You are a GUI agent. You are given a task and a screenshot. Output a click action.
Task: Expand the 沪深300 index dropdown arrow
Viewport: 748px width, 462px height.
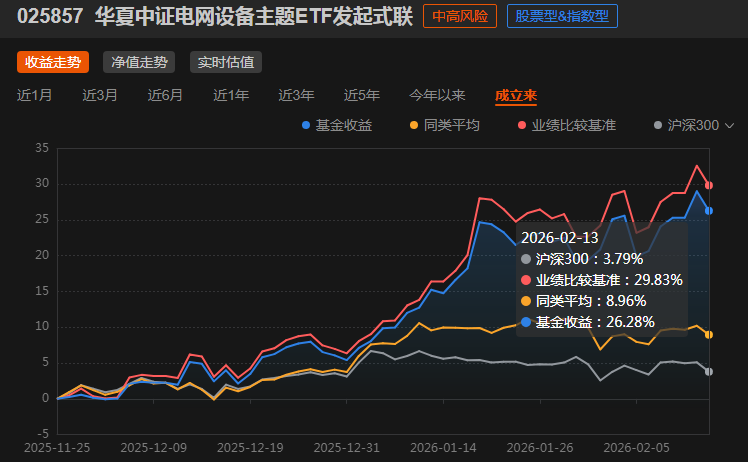tap(729, 126)
